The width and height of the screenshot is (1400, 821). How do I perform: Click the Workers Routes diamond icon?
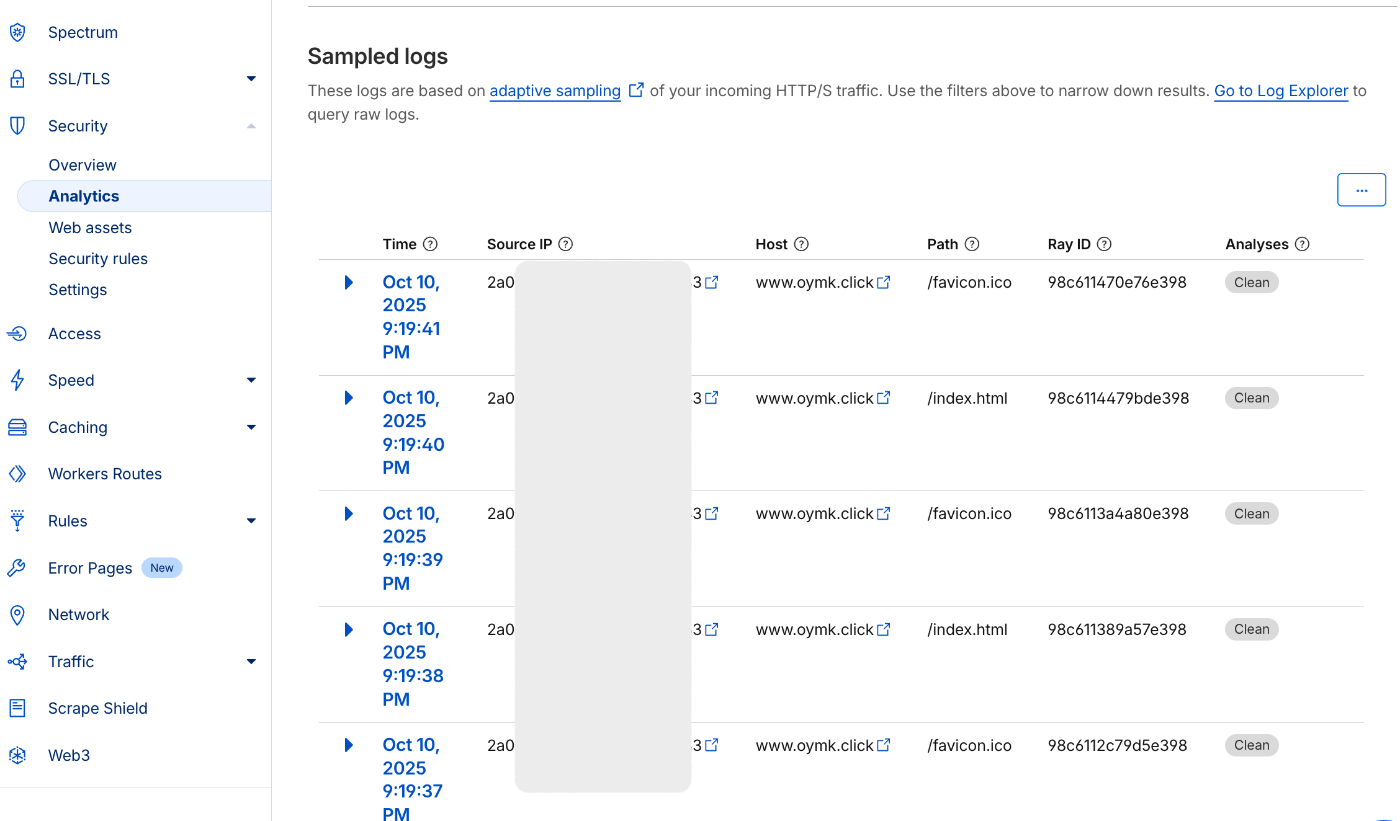click(17, 474)
